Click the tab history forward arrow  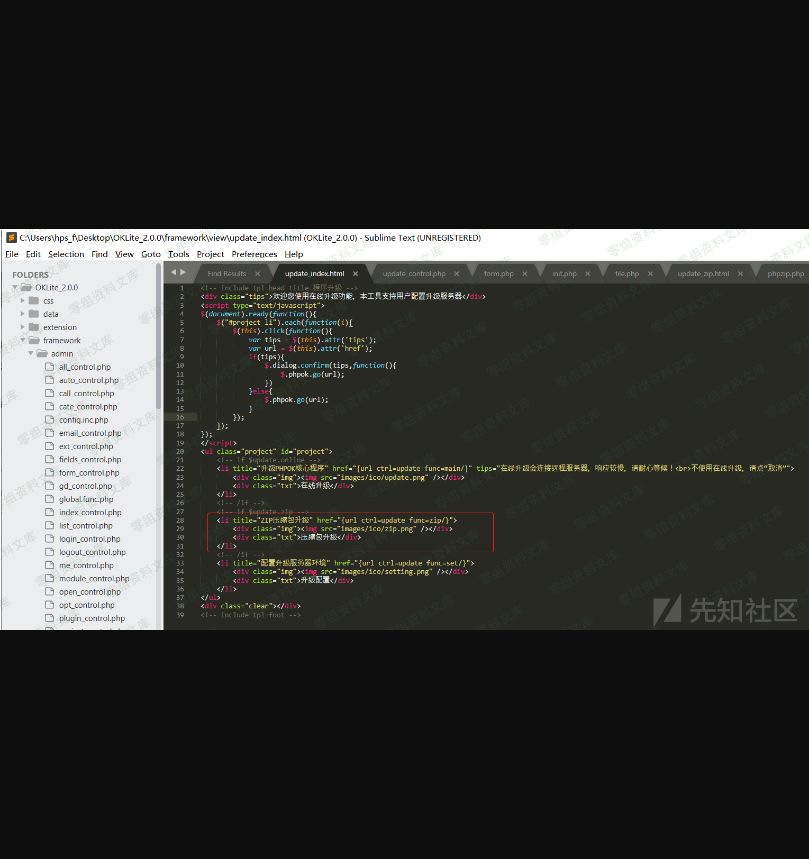pyautogui.click(x=182, y=272)
